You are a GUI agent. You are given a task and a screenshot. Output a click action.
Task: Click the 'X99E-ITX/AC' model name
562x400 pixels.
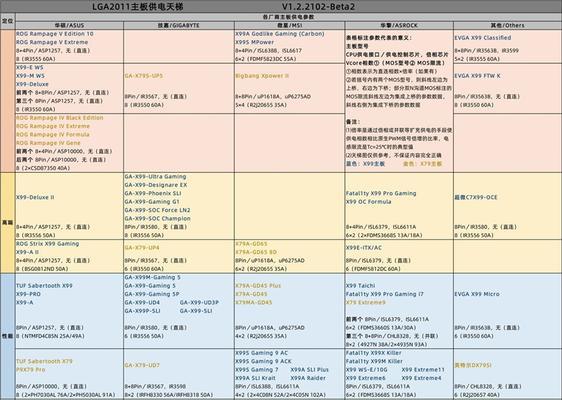pos(364,248)
